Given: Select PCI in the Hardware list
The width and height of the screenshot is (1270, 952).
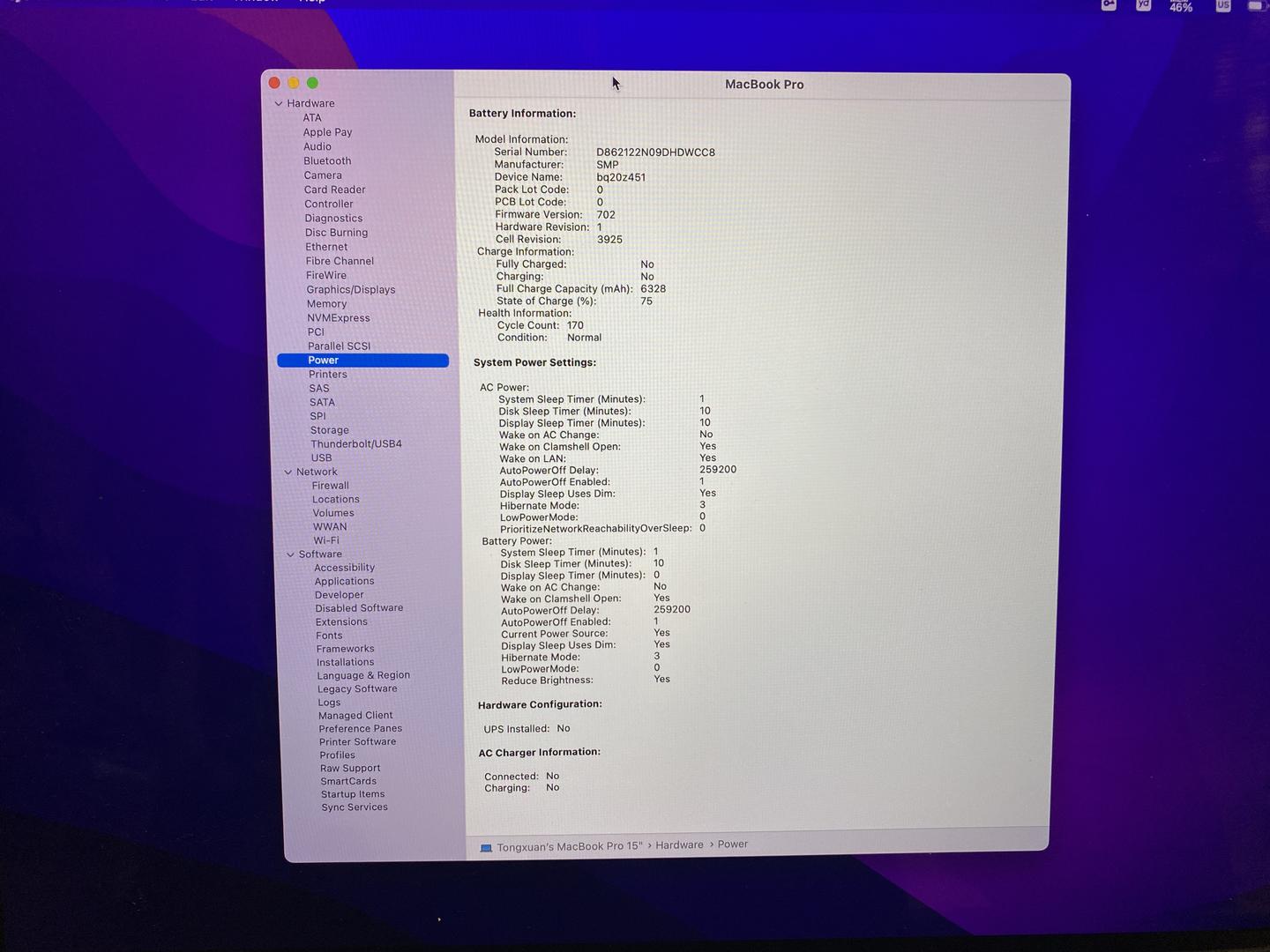Looking at the screenshot, I should click(x=316, y=332).
